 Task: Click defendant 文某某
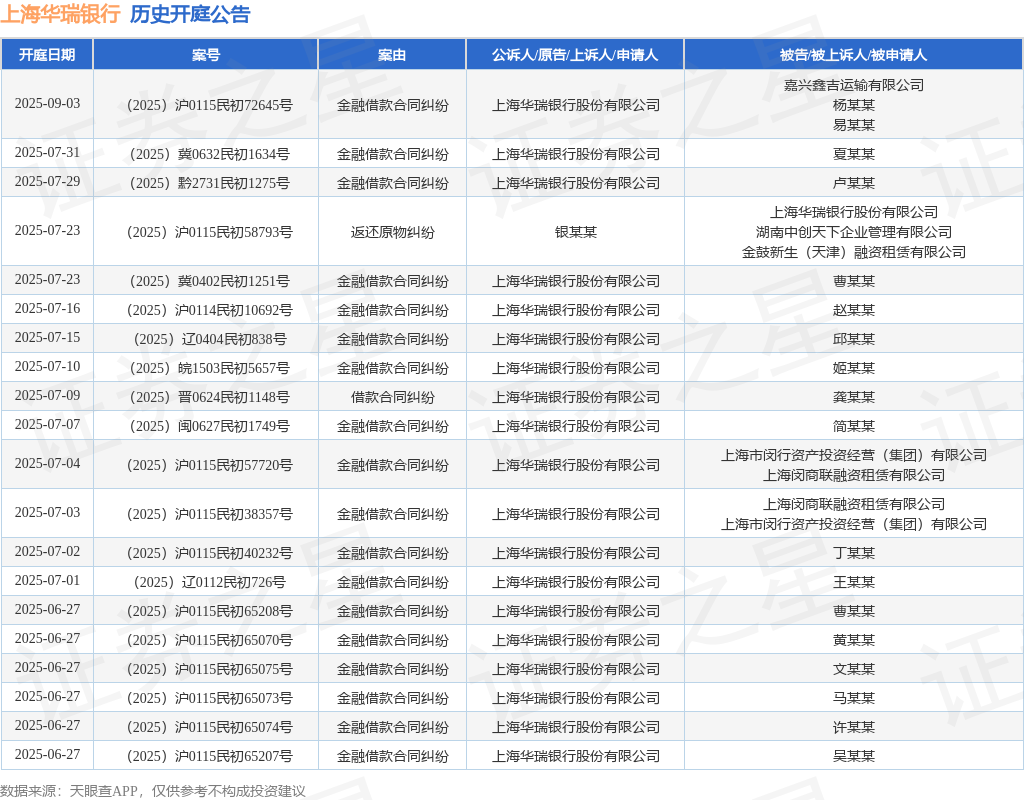[x=854, y=669]
